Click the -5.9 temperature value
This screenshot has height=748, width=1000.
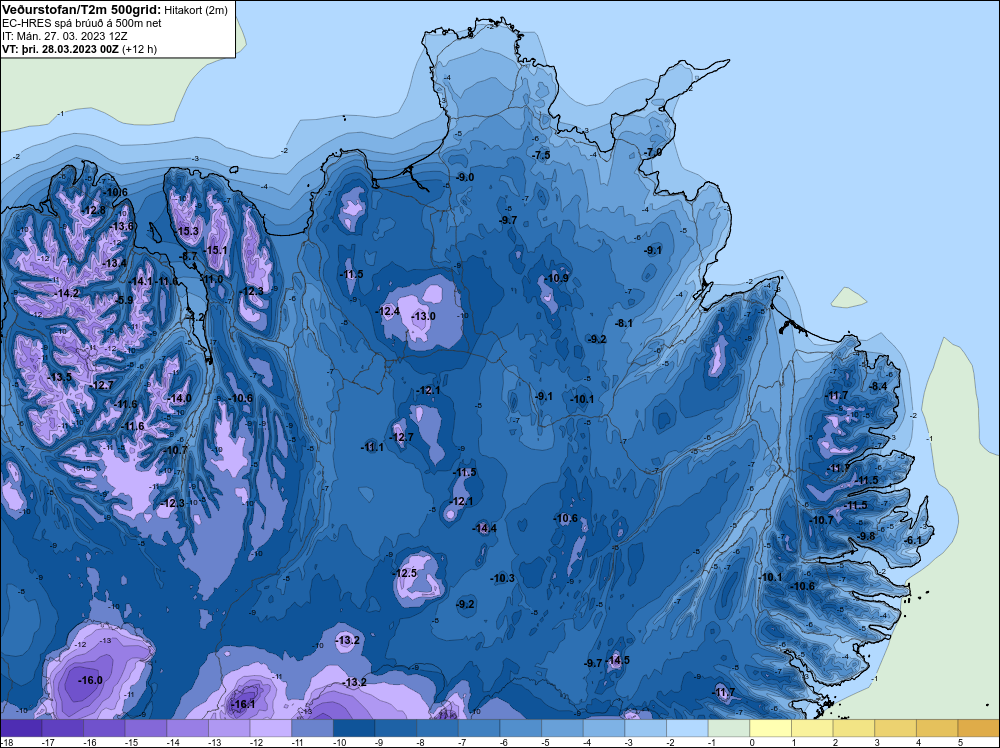click(124, 300)
